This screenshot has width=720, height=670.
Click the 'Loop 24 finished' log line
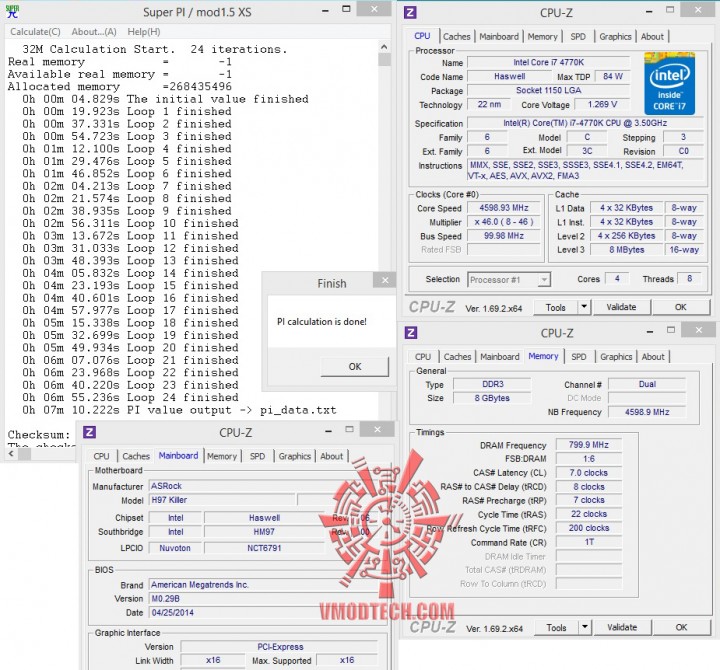pos(130,397)
